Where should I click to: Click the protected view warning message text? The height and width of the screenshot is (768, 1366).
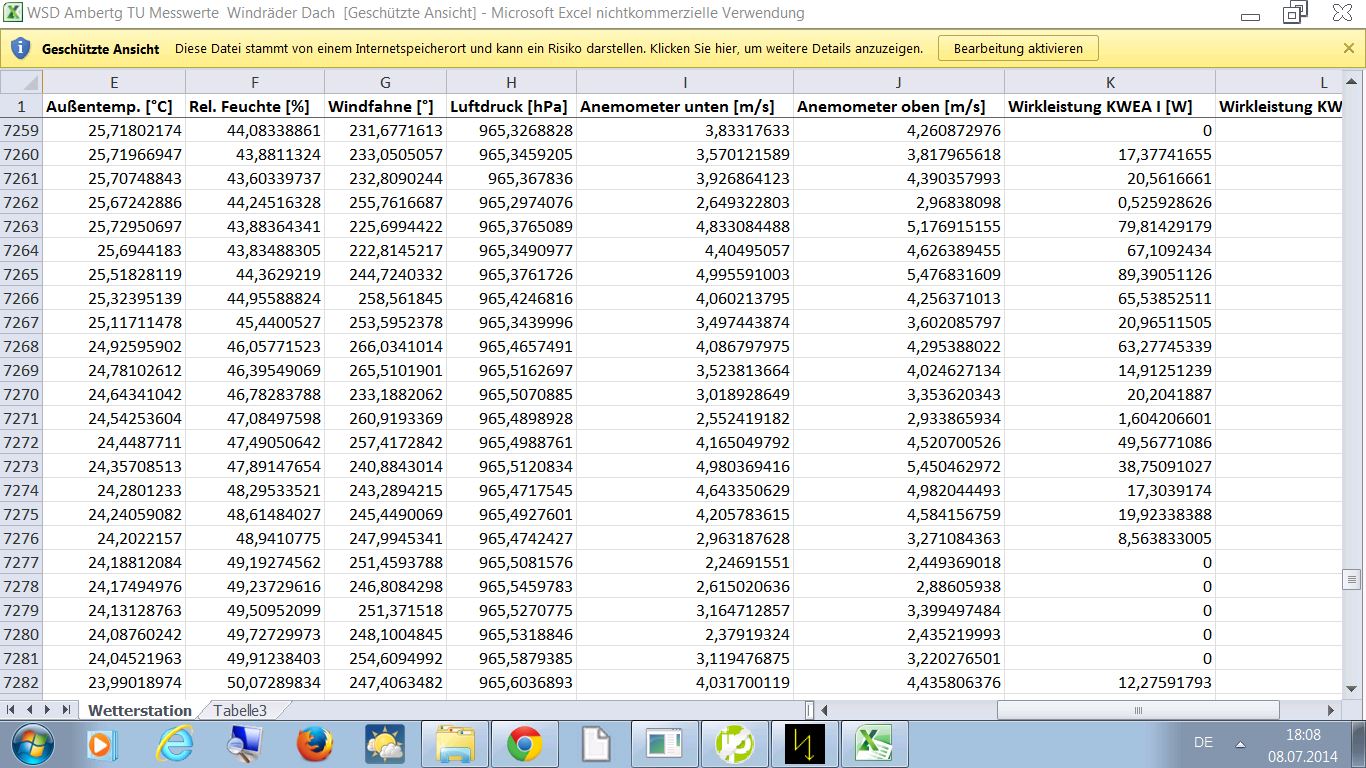coord(548,48)
